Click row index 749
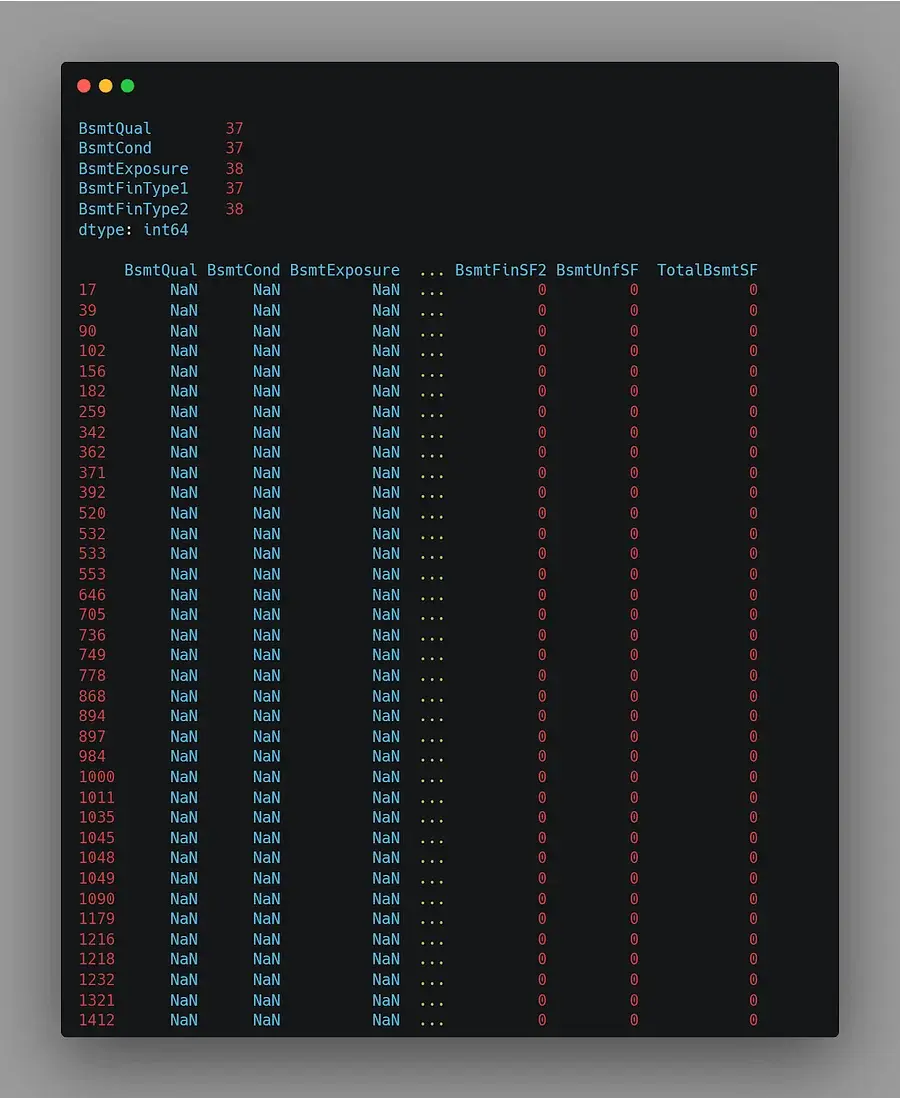Image resolution: width=900 pixels, height=1098 pixels. coord(92,655)
